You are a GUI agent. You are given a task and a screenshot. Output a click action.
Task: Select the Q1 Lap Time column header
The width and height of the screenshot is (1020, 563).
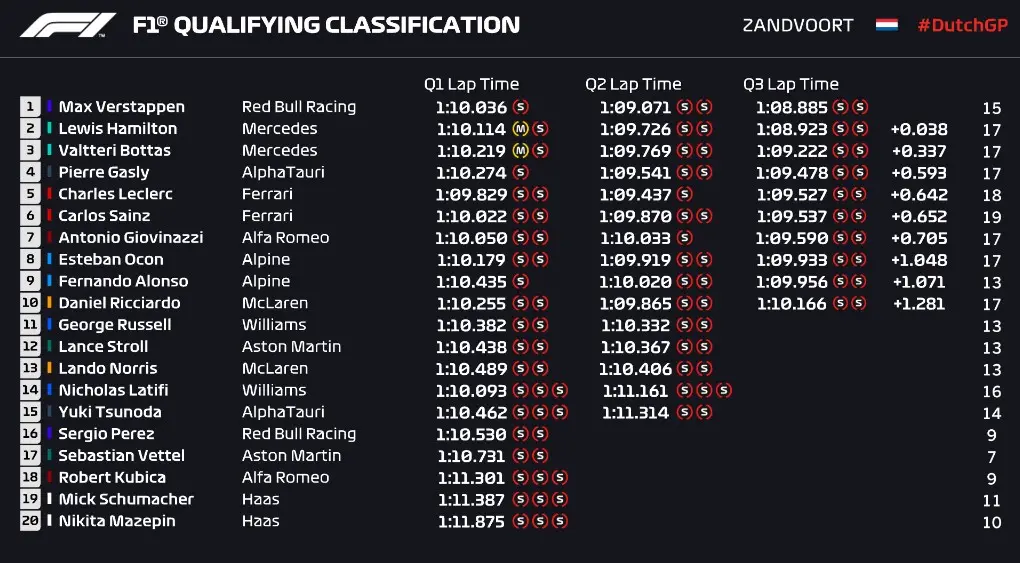(x=471, y=85)
